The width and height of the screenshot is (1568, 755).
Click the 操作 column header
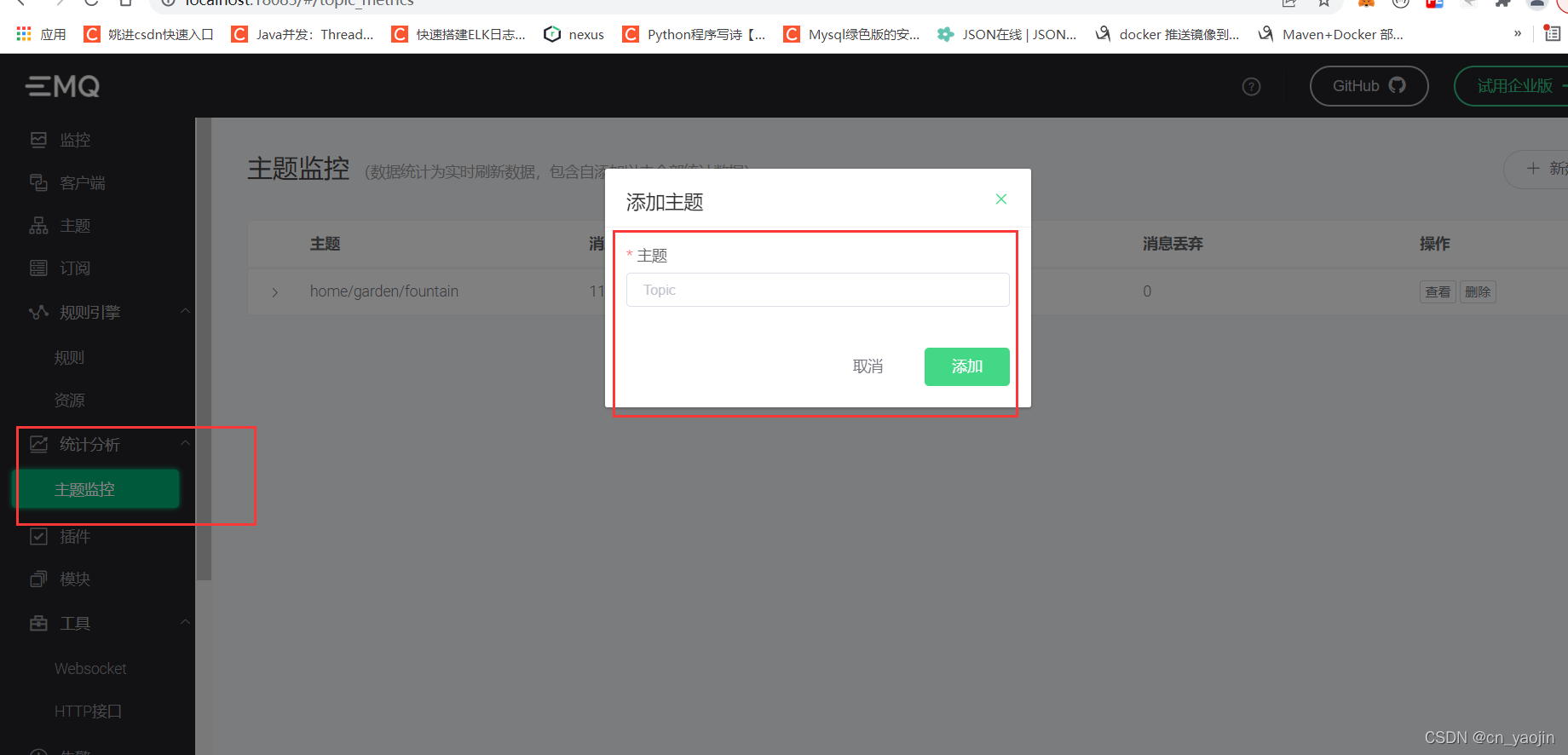point(1435,244)
